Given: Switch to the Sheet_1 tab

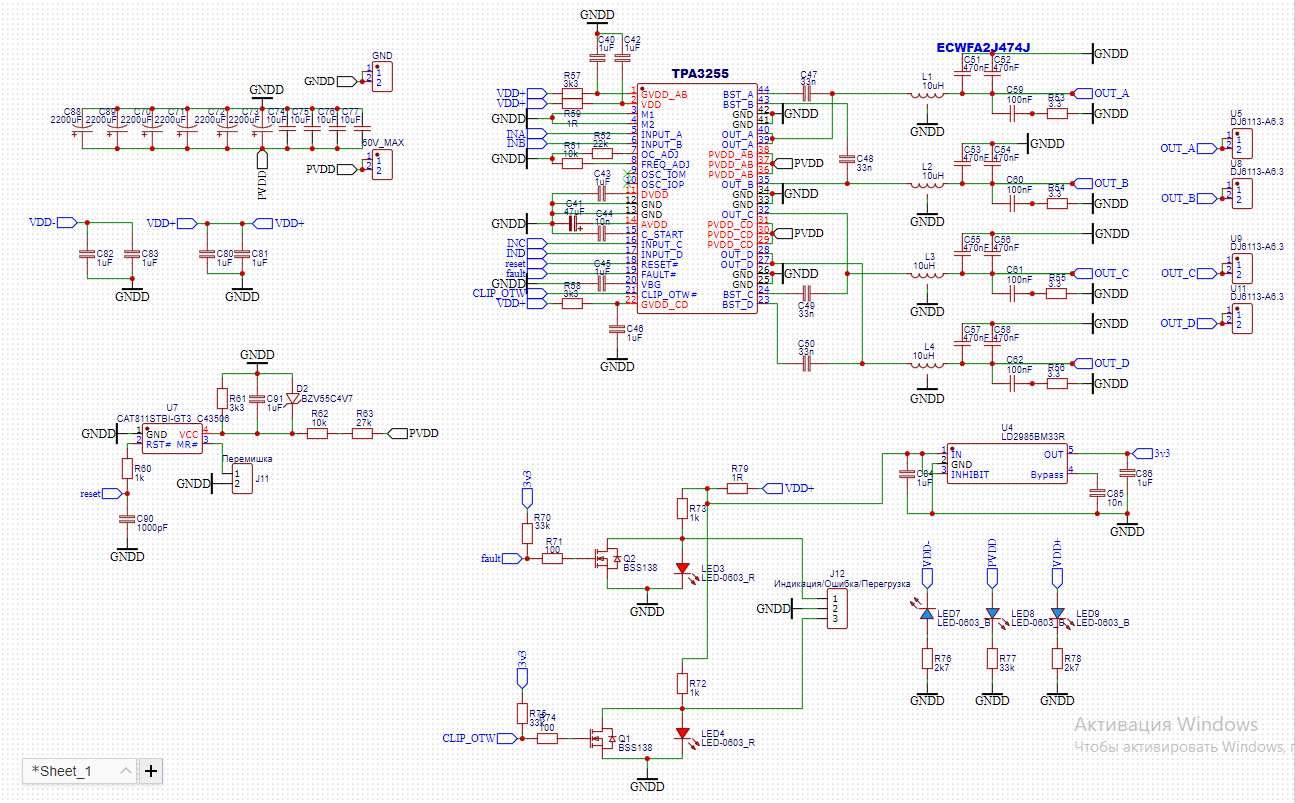Looking at the screenshot, I should pos(62,771).
